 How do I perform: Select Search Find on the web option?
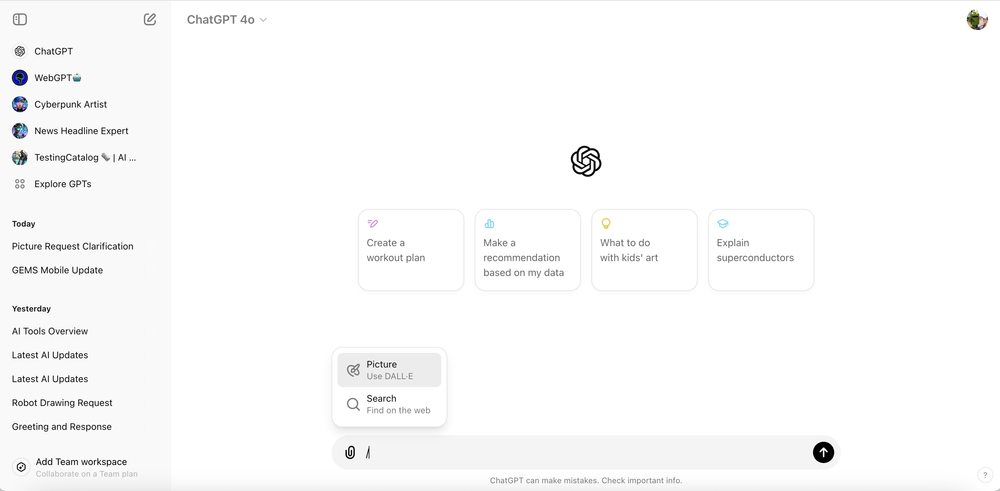[389, 404]
